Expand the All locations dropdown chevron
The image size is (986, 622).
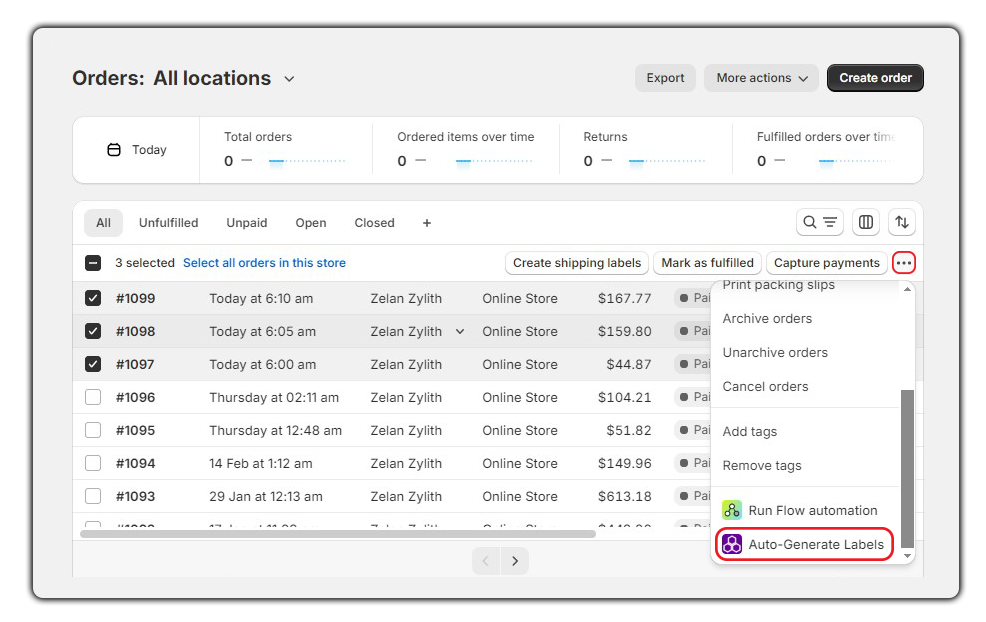click(289, 79)
